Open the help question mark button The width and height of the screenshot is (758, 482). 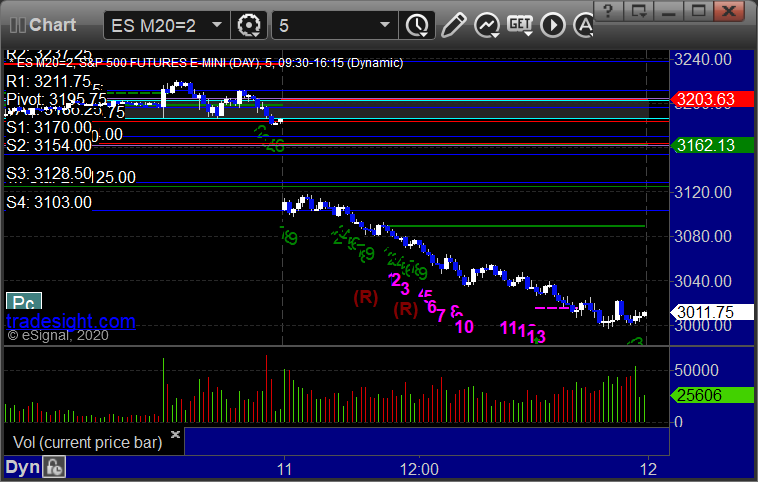pos(608,11)
